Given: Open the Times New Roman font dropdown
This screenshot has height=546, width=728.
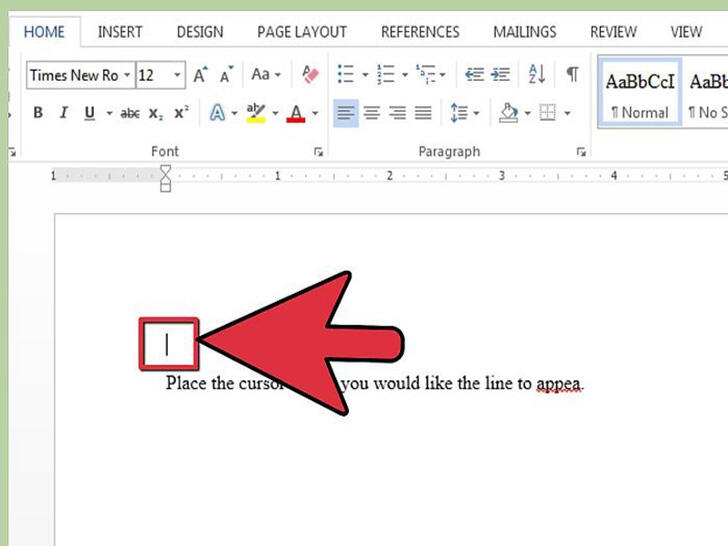Looking at the screenshot, I should pos(126,75).
